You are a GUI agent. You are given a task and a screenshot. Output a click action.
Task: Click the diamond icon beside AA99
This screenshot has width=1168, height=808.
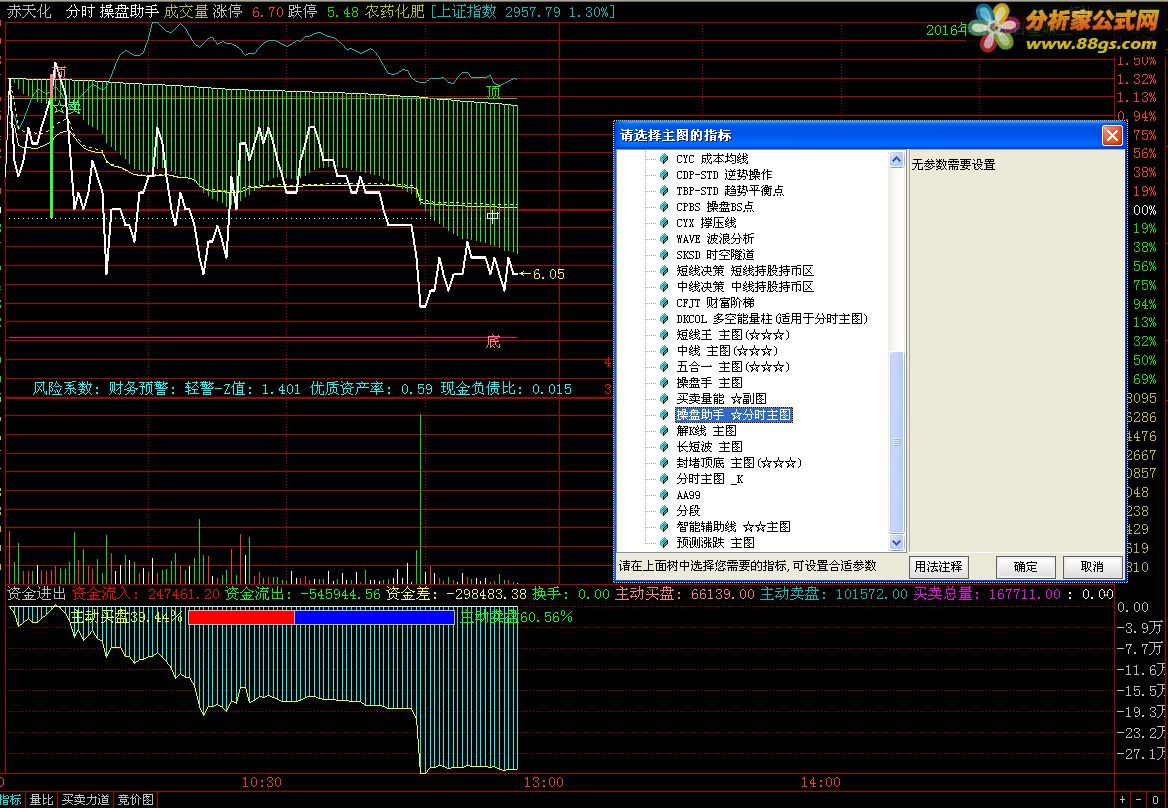coord(664,494)
